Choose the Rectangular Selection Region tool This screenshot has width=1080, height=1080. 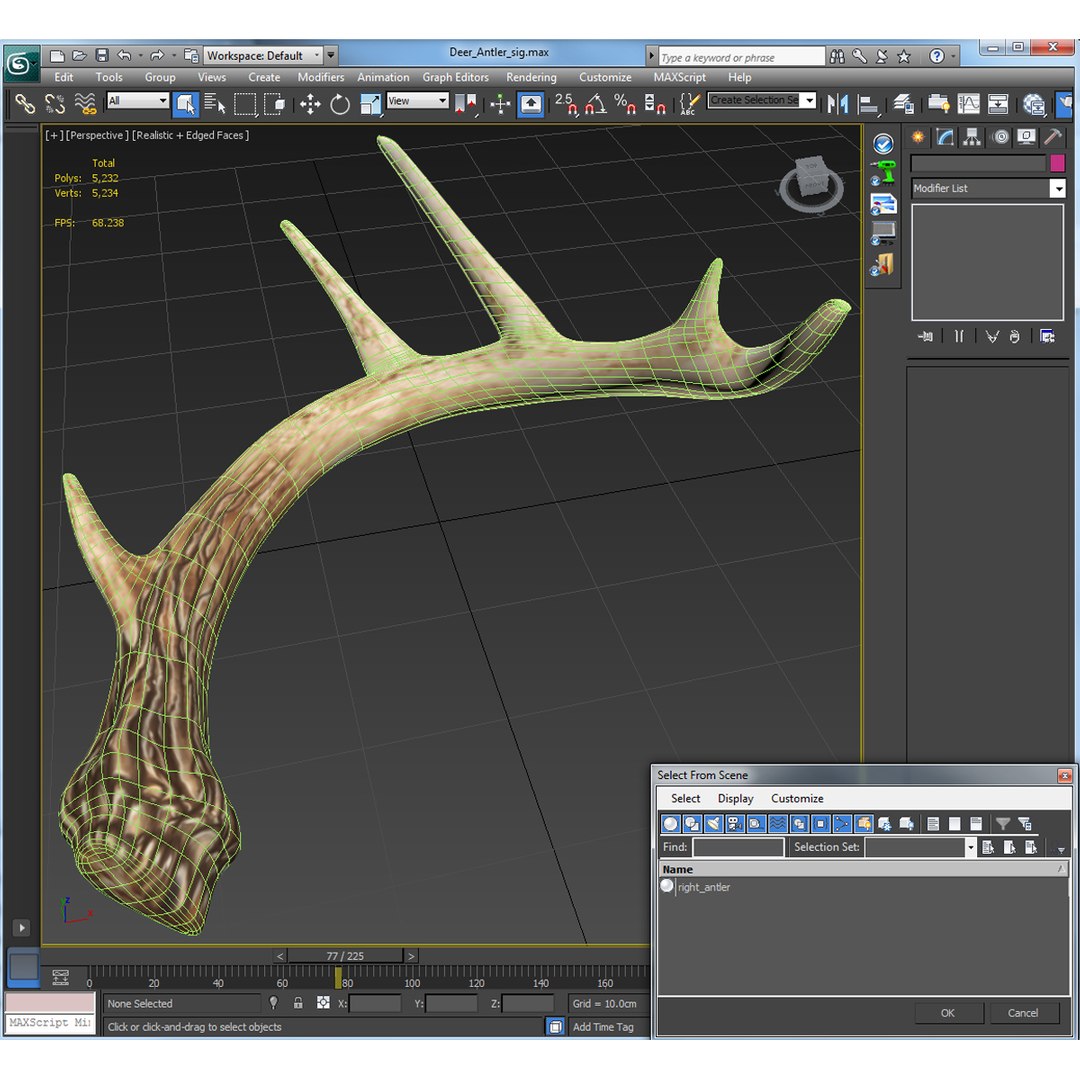pos(245,104)
